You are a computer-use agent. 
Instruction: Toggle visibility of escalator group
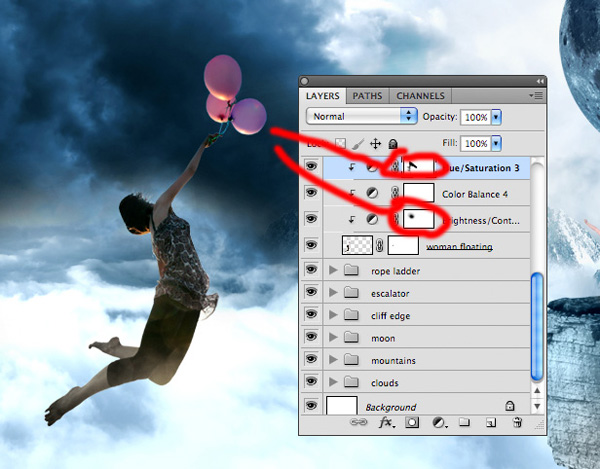click(311, 292)
